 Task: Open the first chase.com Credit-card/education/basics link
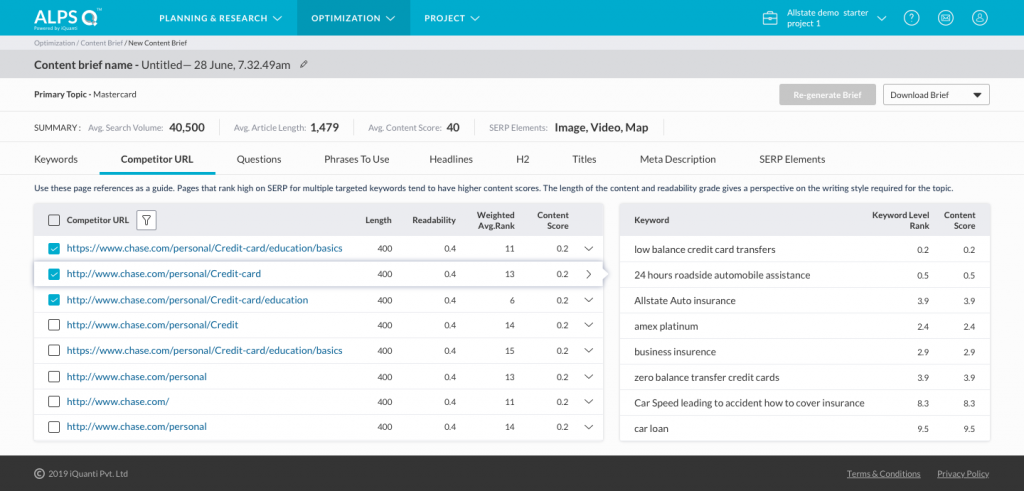[x=204, y=249]
